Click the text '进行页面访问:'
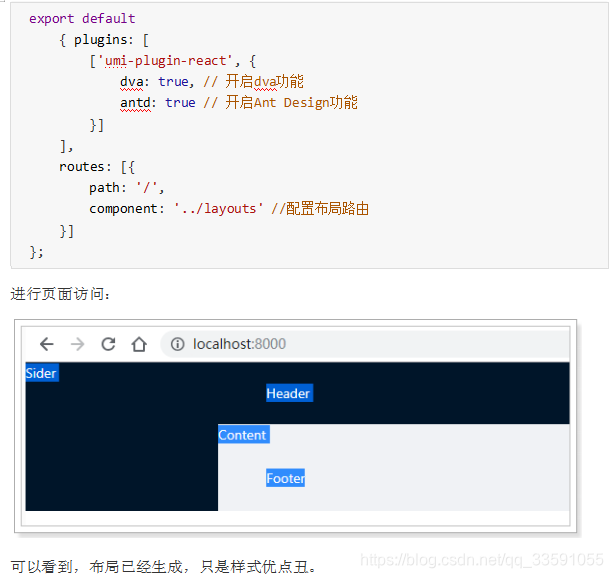This screenshot has width=613, height=578. click(61, 294)
